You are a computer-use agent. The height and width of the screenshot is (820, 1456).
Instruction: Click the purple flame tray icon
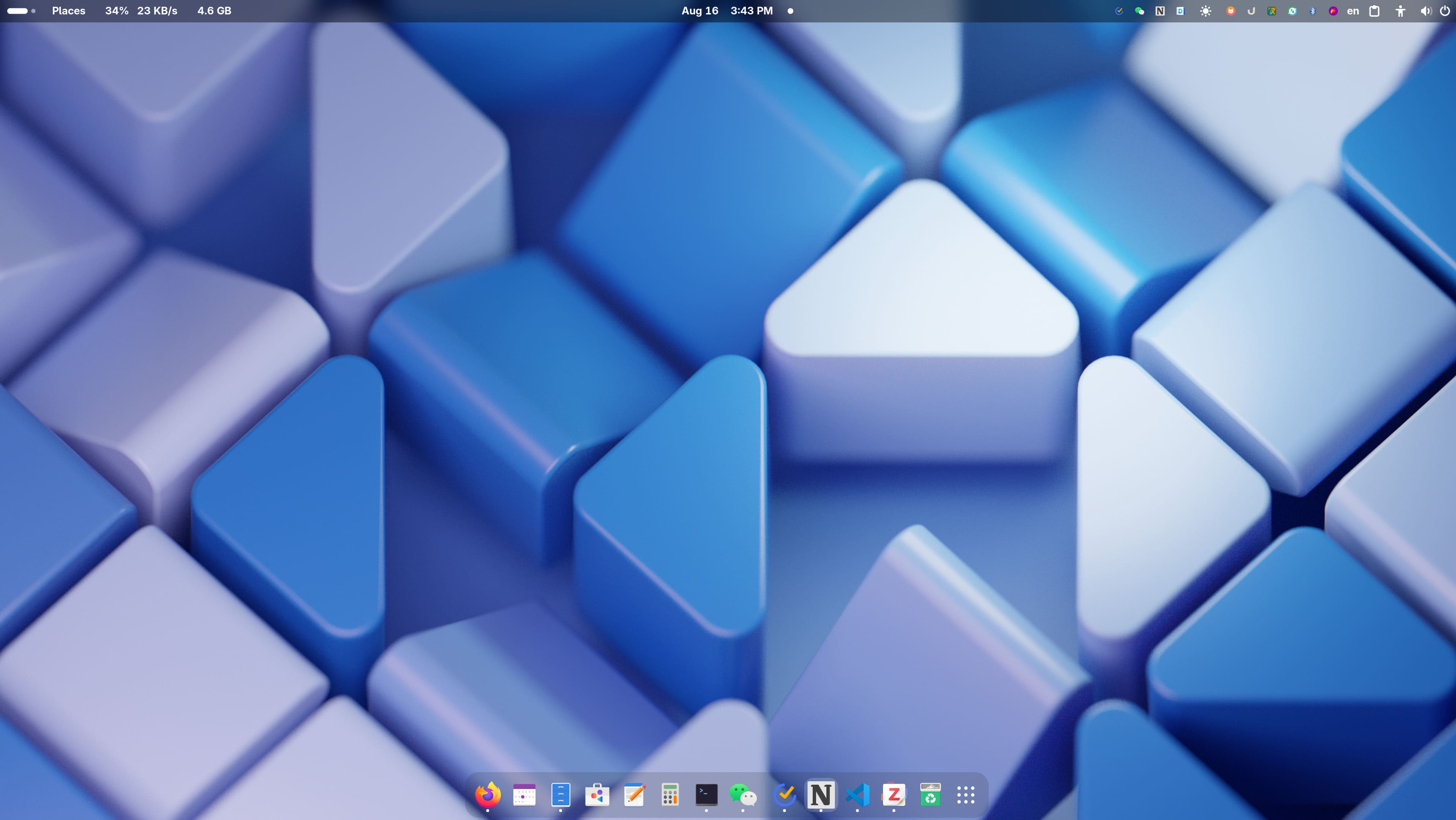pyautogui.click(x=1333, y=11)
